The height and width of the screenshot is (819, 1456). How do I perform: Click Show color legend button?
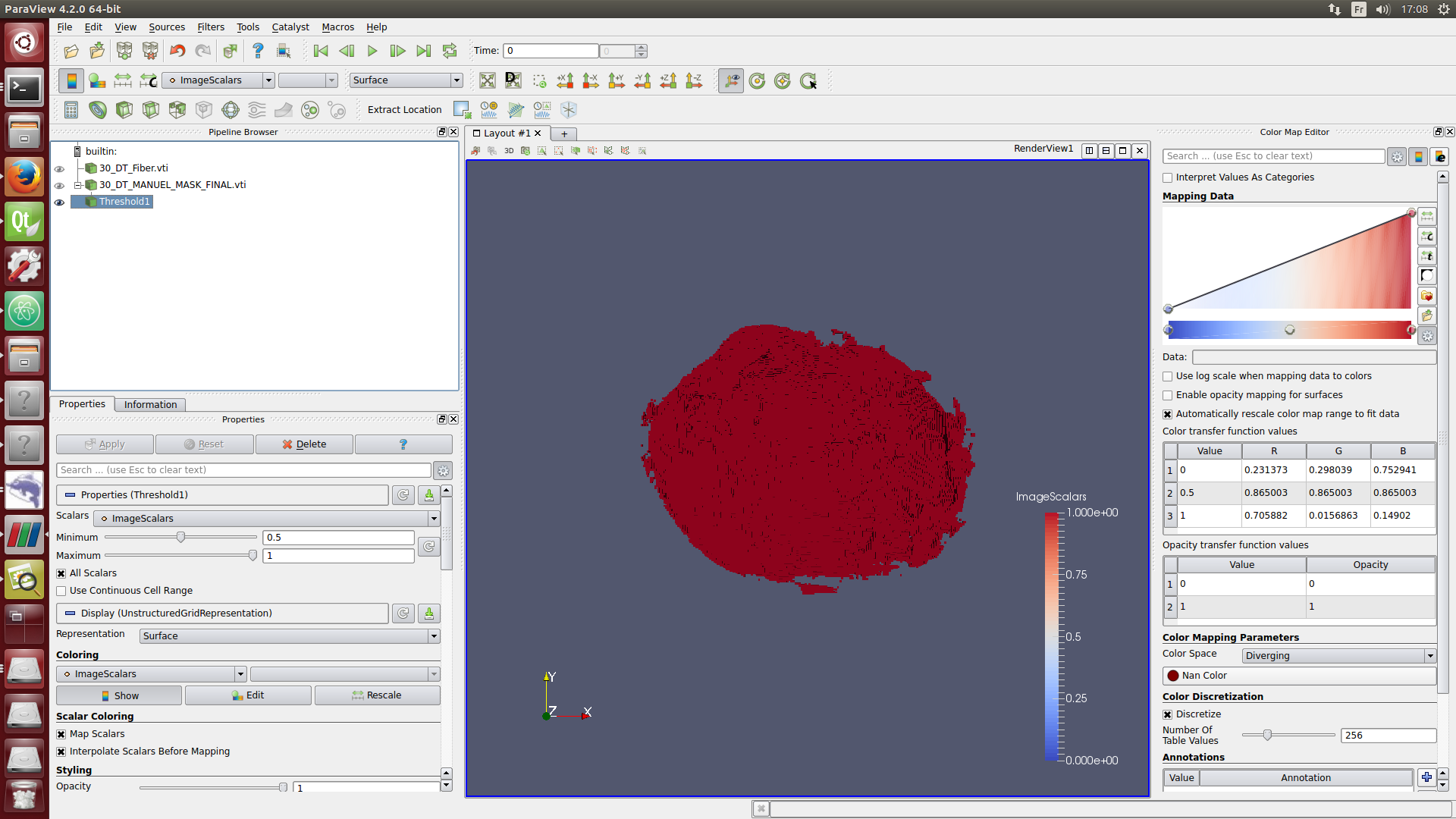pos(119,695)
